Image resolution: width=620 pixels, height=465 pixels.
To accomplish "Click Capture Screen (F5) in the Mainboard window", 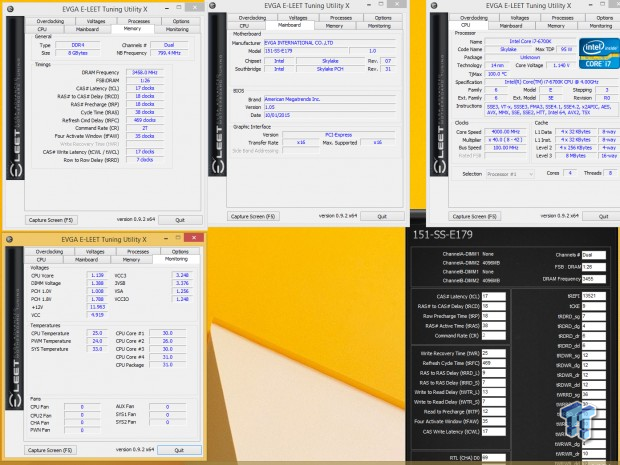I will tap(253, 216).
